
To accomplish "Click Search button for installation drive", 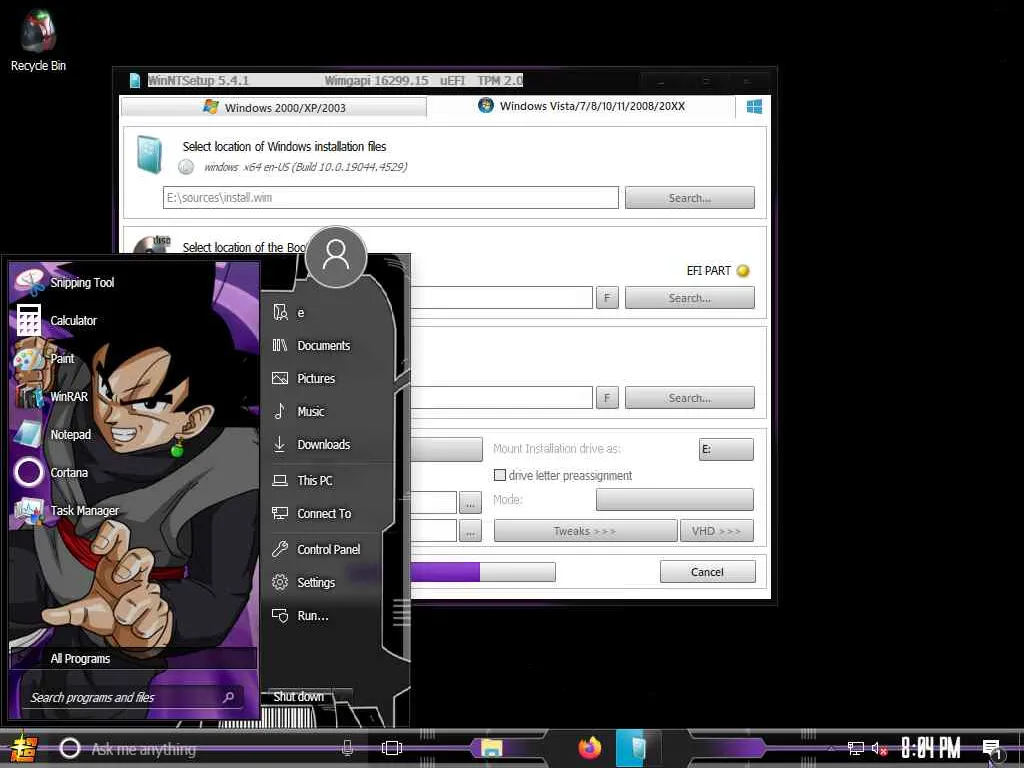I will 690,398.
